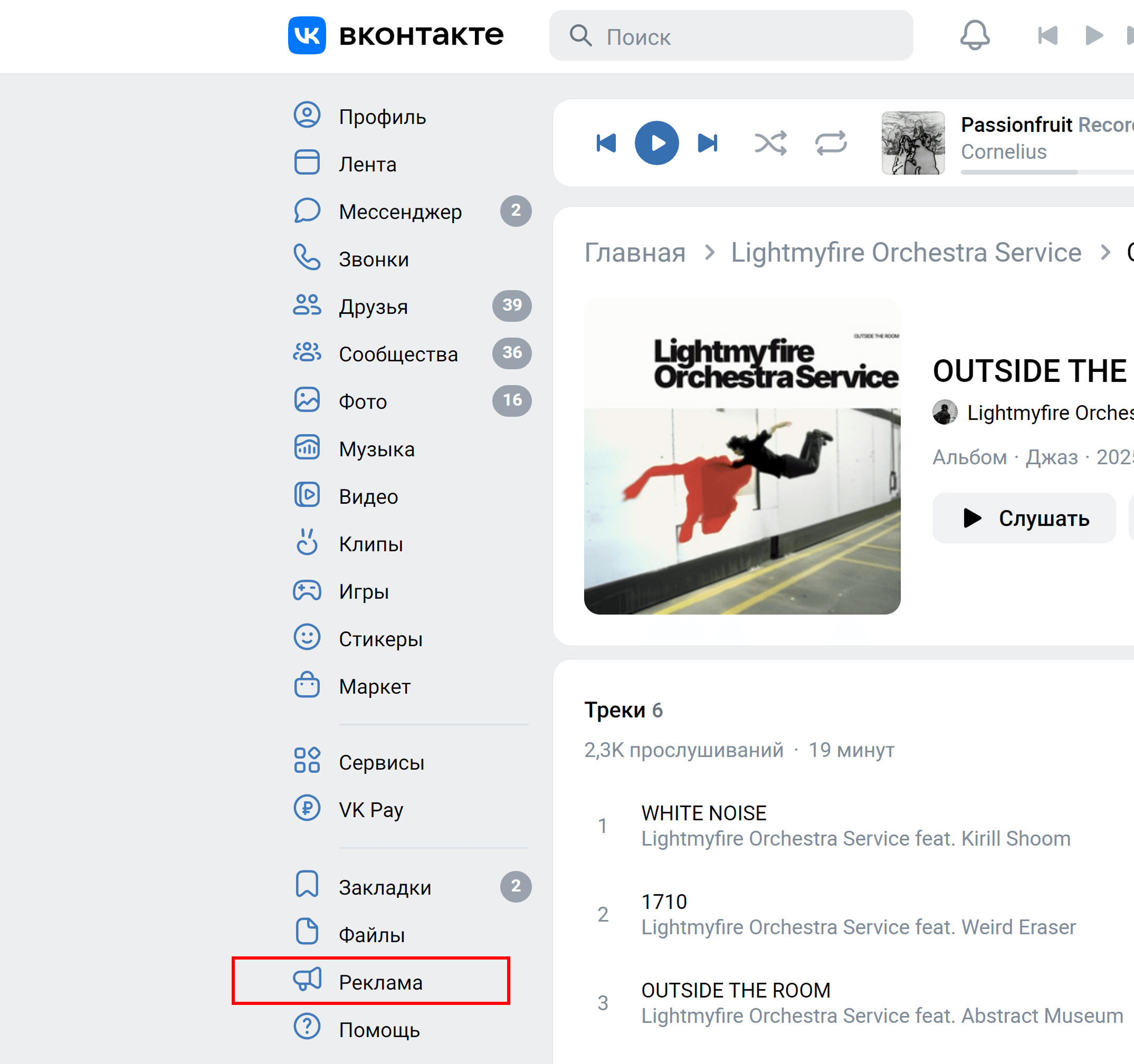Click play button in top header
Image resolution: width=1134 pixels, height=1064 pixels.
tap(1093, 35)
